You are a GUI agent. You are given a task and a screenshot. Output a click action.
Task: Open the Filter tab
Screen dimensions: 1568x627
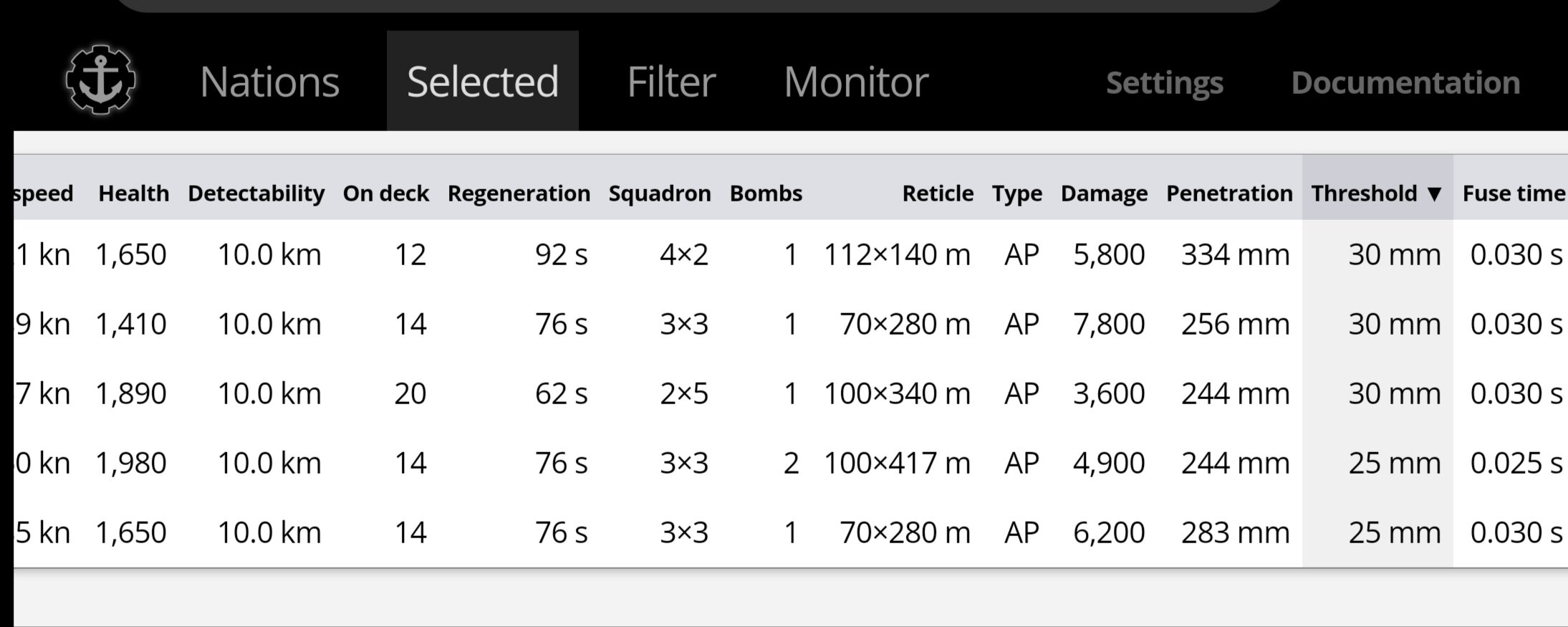(671, 82)
